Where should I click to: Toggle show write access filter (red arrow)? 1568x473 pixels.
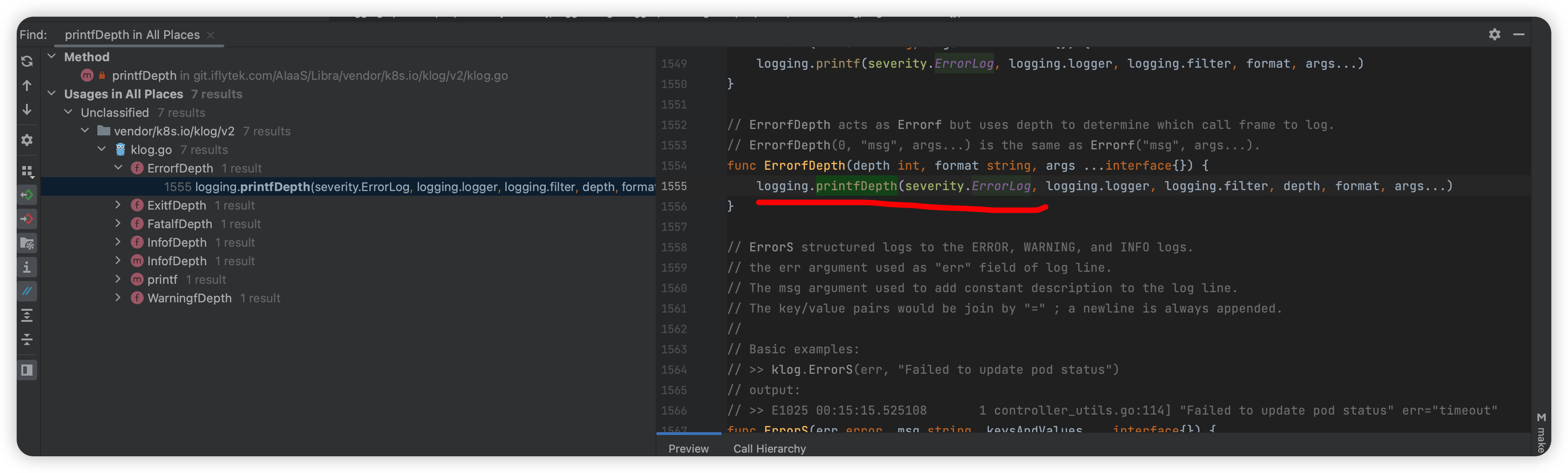click(27, 219)
